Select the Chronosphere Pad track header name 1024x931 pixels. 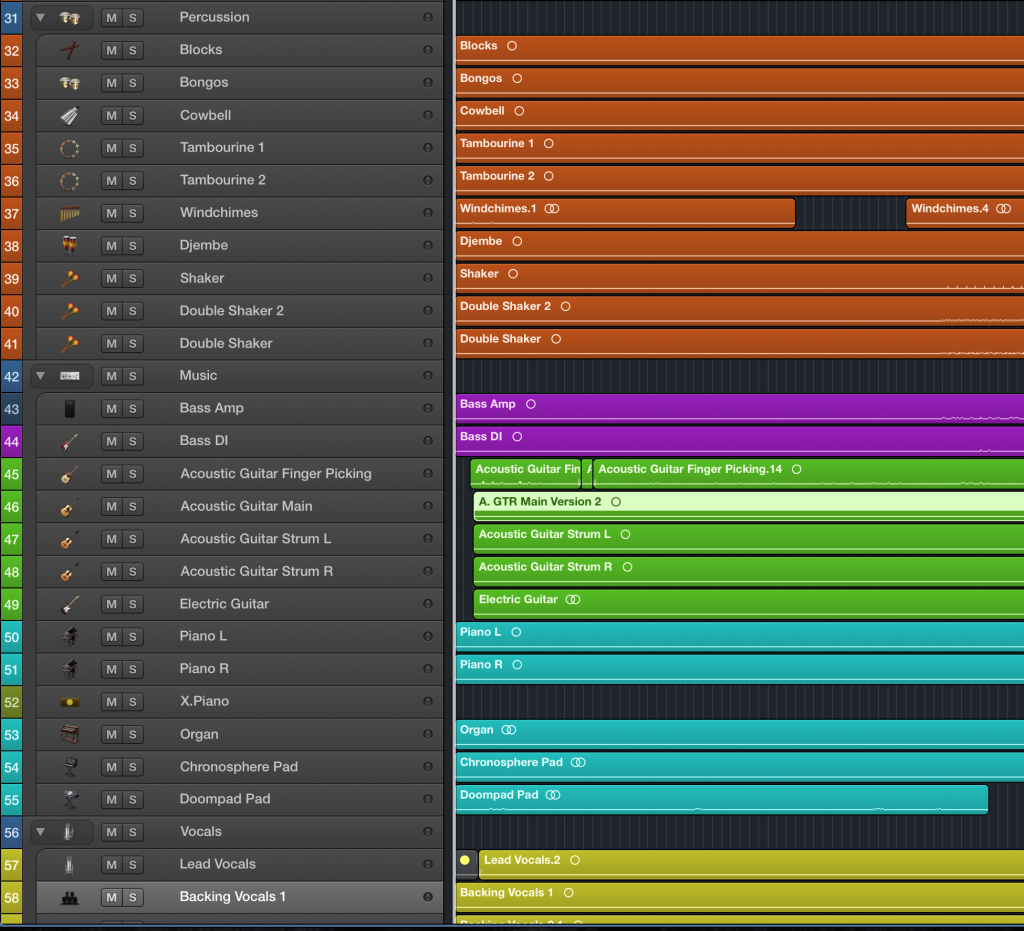click(x=239, y=766)
